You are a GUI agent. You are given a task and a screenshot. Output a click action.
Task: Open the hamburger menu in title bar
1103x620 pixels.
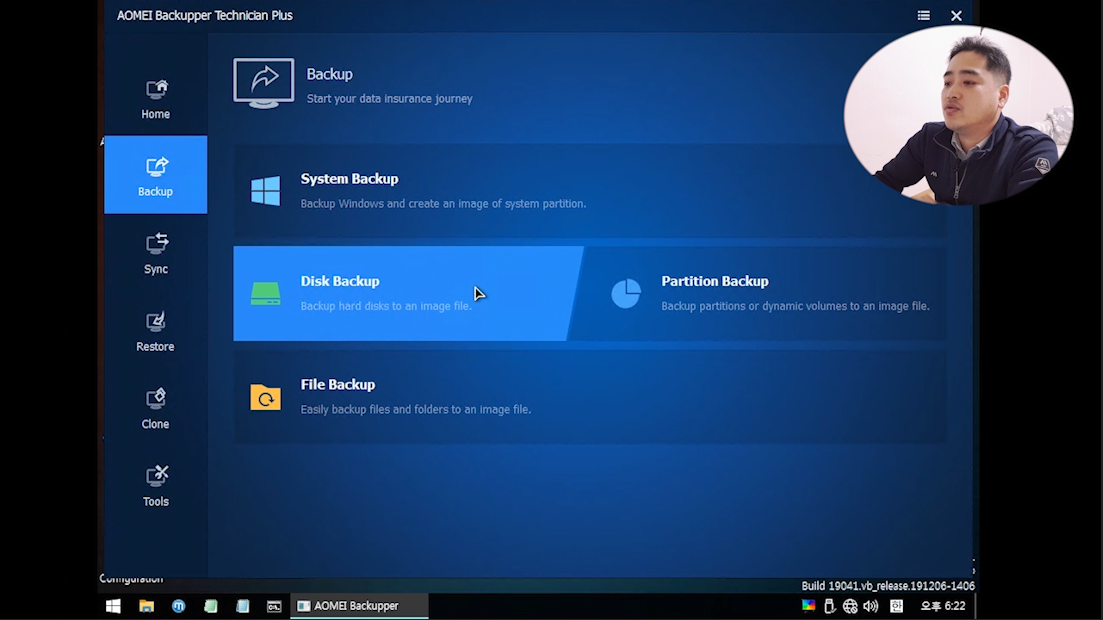tap(924, 15)
